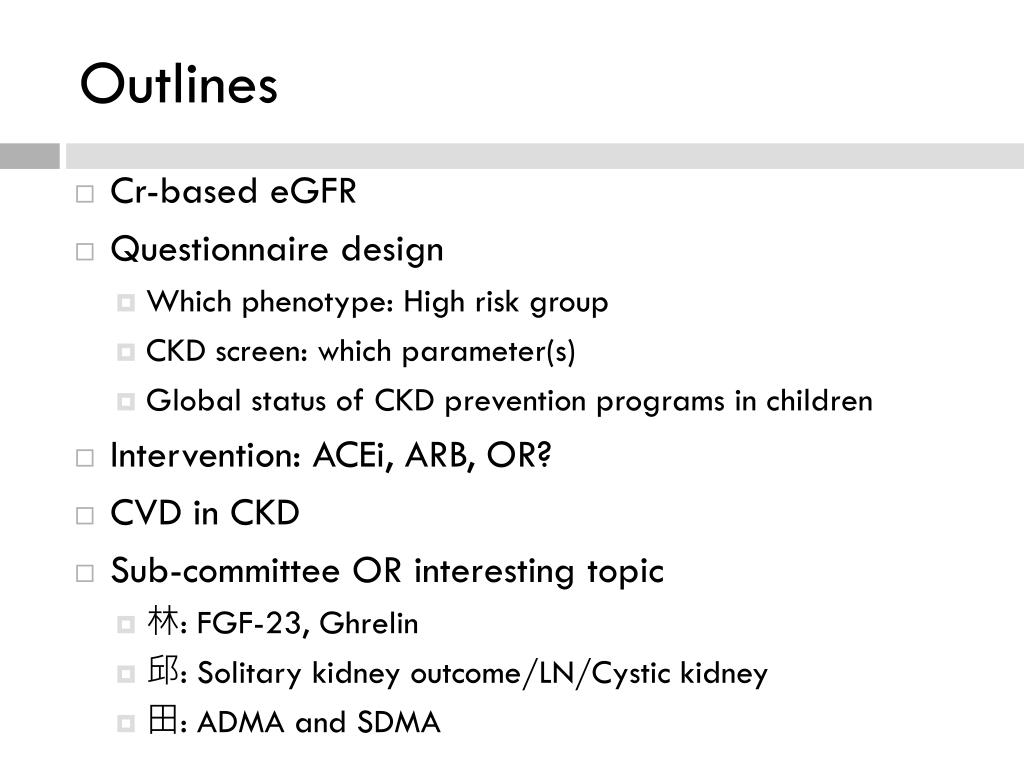Image resolution: width=1024 pixels, height=768 pixels.
Task: Click the Global status of CKD prevention text
Action: [x=509, y=400]
